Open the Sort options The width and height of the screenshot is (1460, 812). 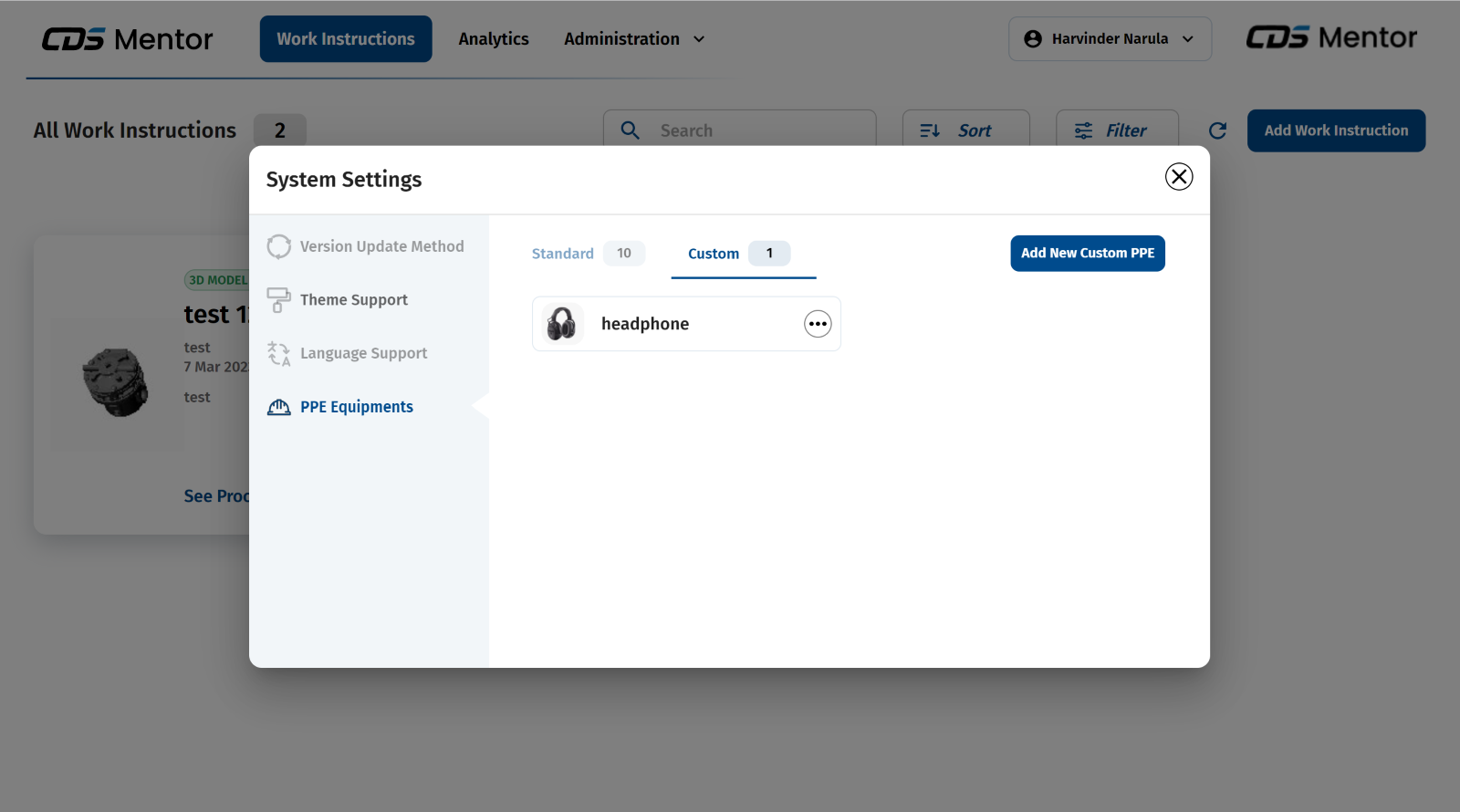click(x=965, y=130)
